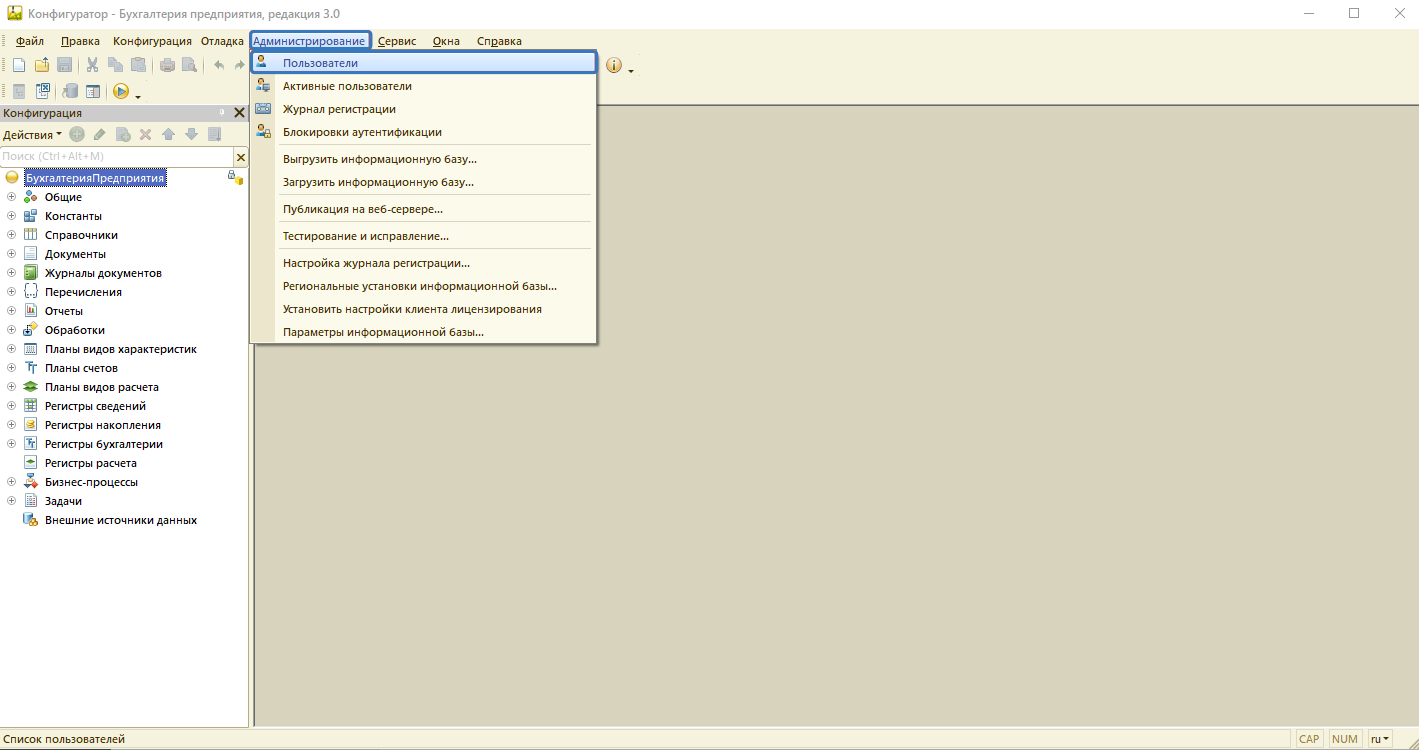This screenshot has width=1419, height=750.
Task: Choose Загрузить информационную базу
Action: pyautogui.click(x=424, y=182)
